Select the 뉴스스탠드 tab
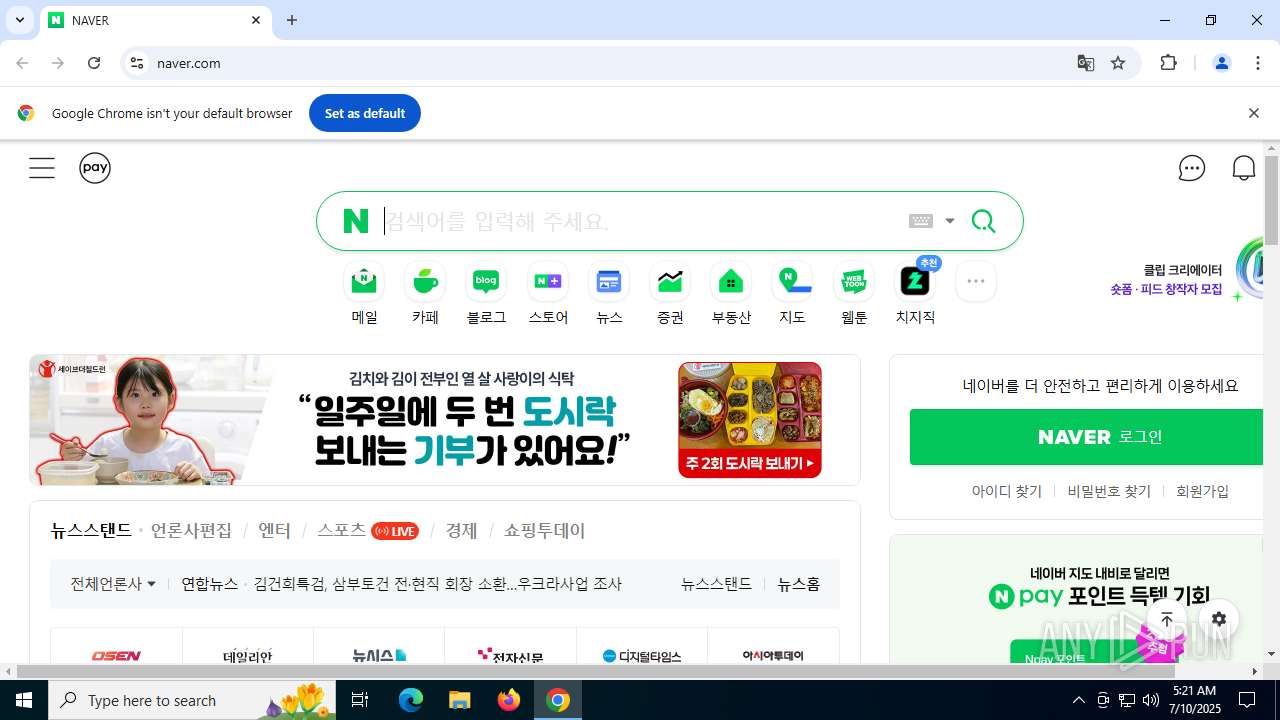 (91, 530)
